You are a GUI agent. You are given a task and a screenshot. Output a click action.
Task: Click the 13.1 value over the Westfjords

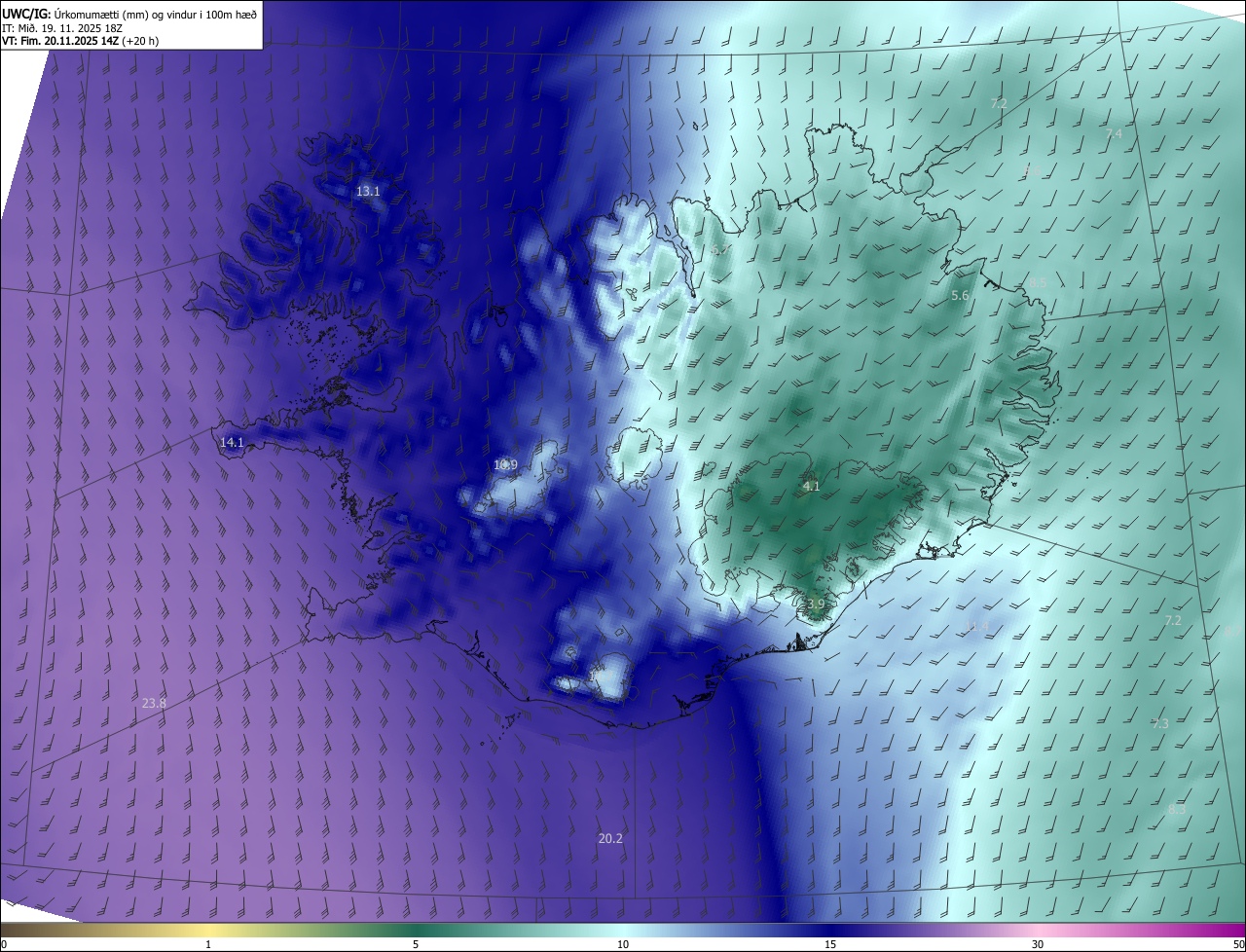(x=368, y=192)
